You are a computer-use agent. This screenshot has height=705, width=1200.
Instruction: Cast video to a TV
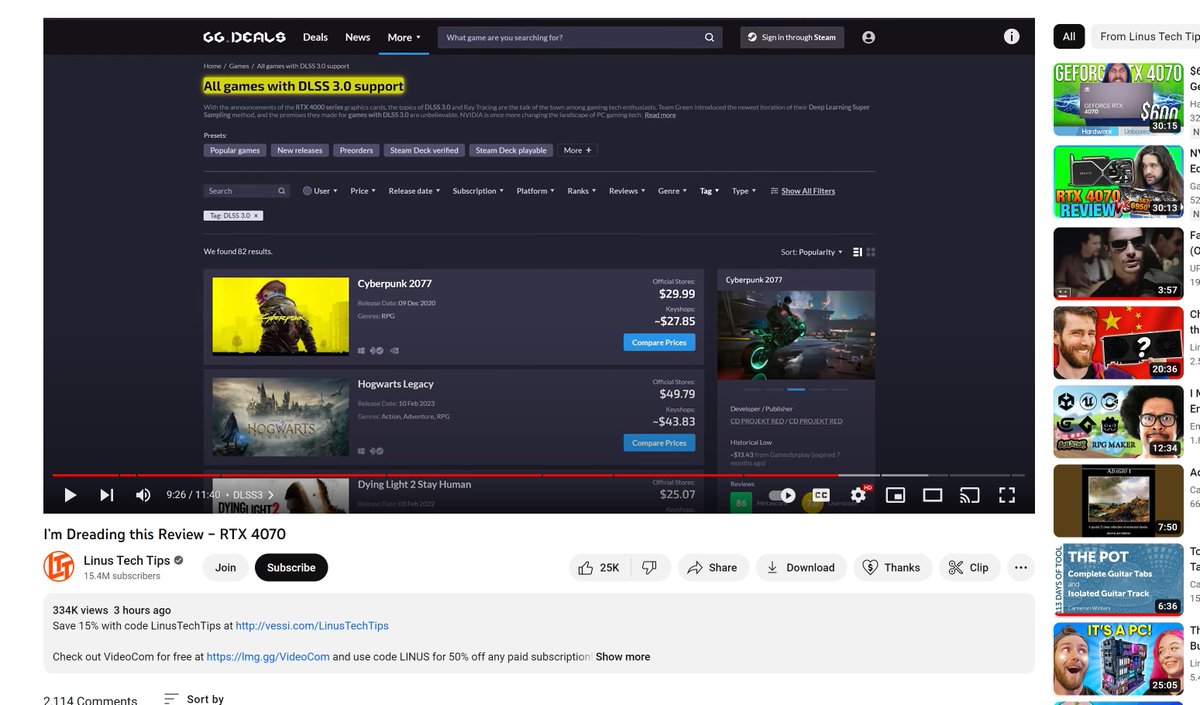tap(969, 495)
